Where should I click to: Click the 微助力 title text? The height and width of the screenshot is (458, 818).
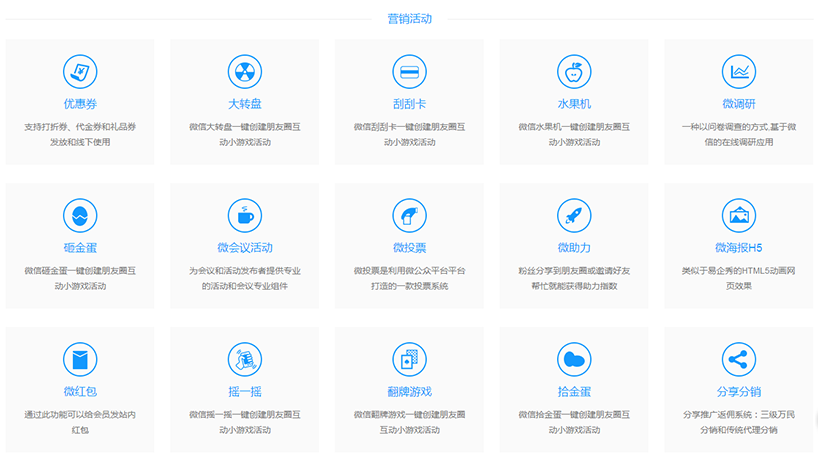point(574,248)
